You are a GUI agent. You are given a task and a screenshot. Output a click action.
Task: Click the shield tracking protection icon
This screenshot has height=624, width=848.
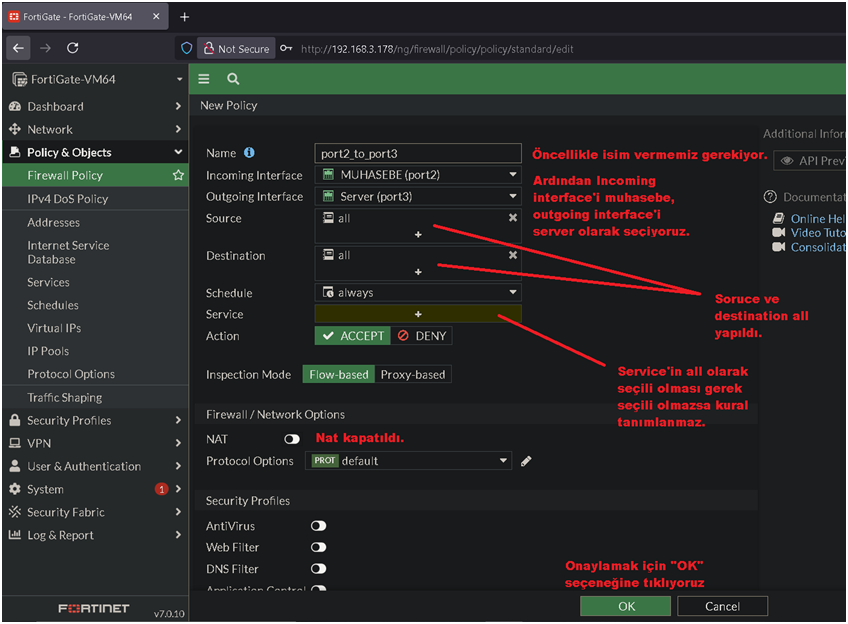187,49
